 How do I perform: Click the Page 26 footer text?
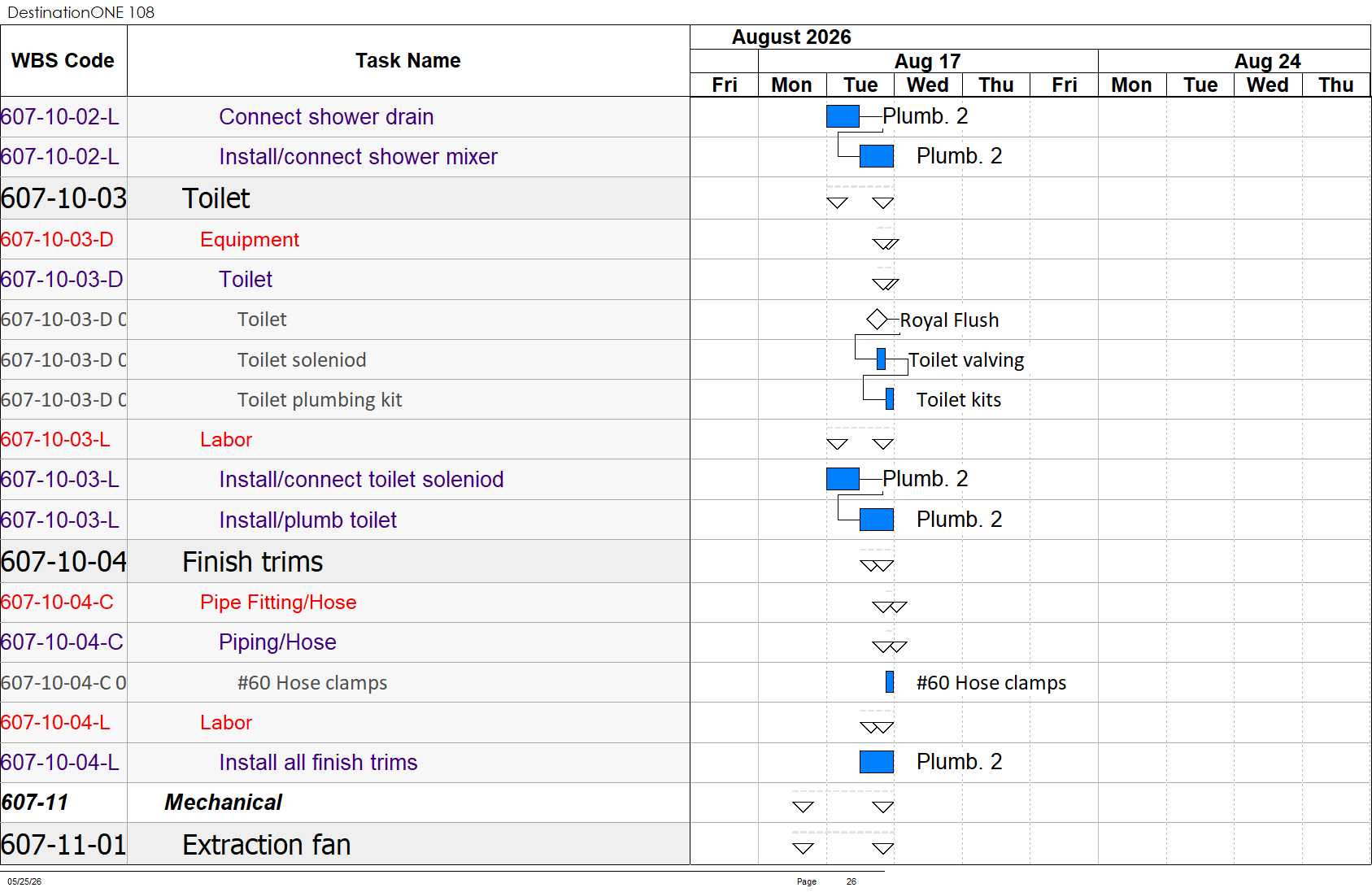tap(826, 881)
